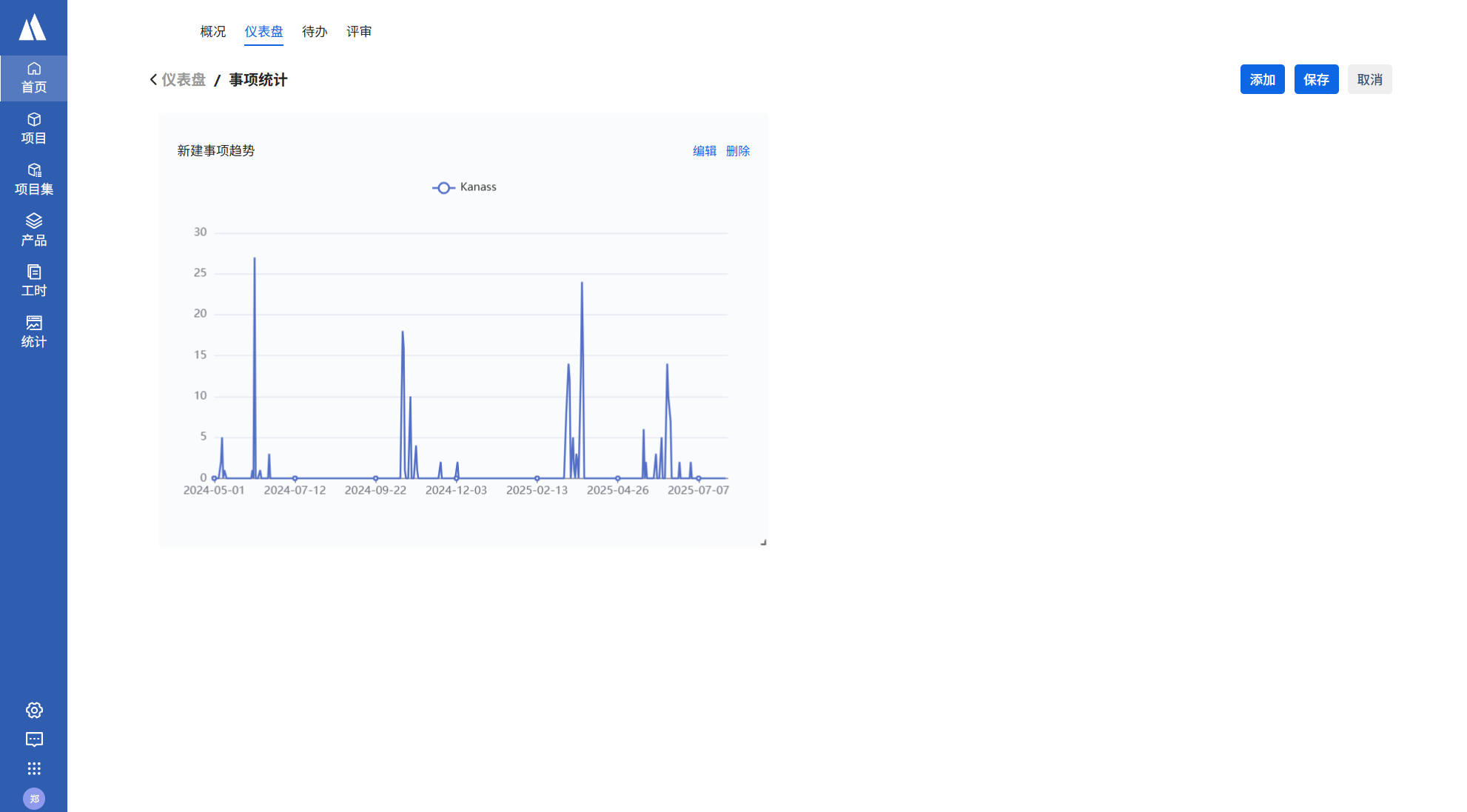This screenshot has height=812, width=1467.
Task: Click the Kanass logo at top
Action: pos(33,27)
